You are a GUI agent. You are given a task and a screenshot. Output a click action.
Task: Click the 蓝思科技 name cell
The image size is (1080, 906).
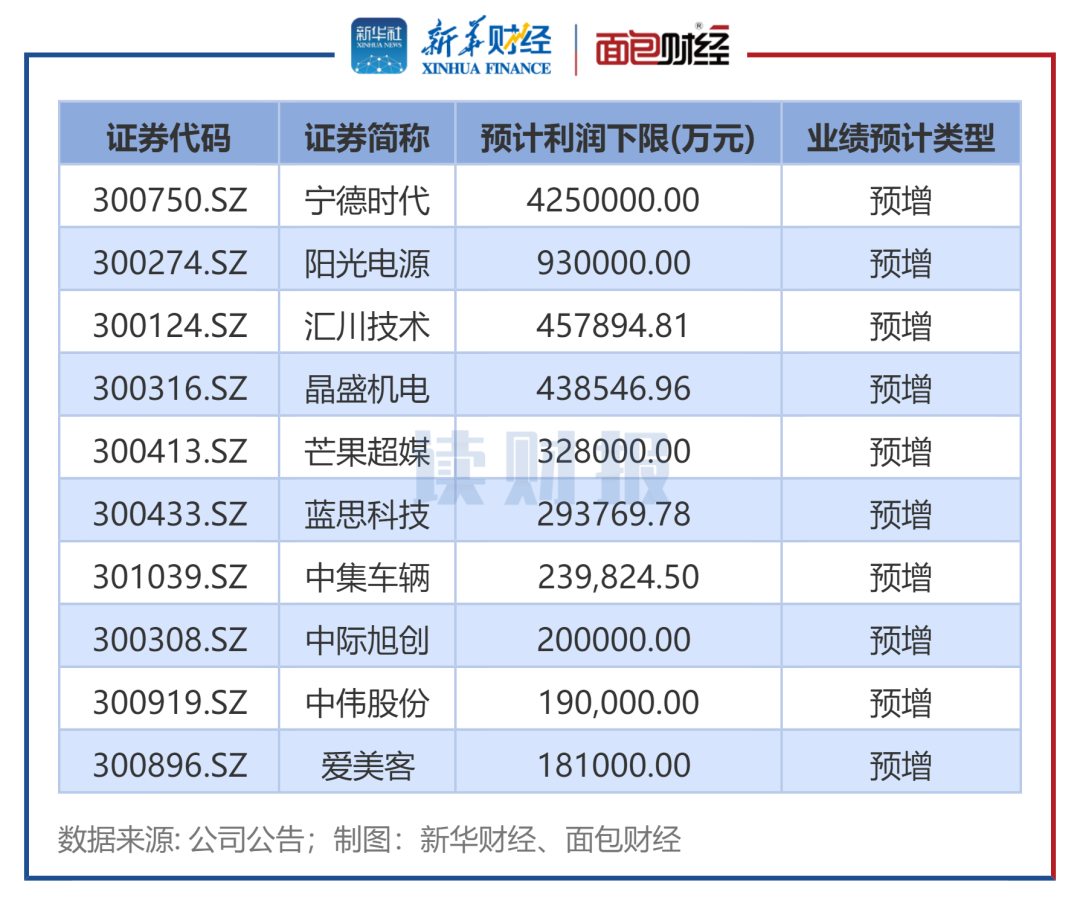367,515
